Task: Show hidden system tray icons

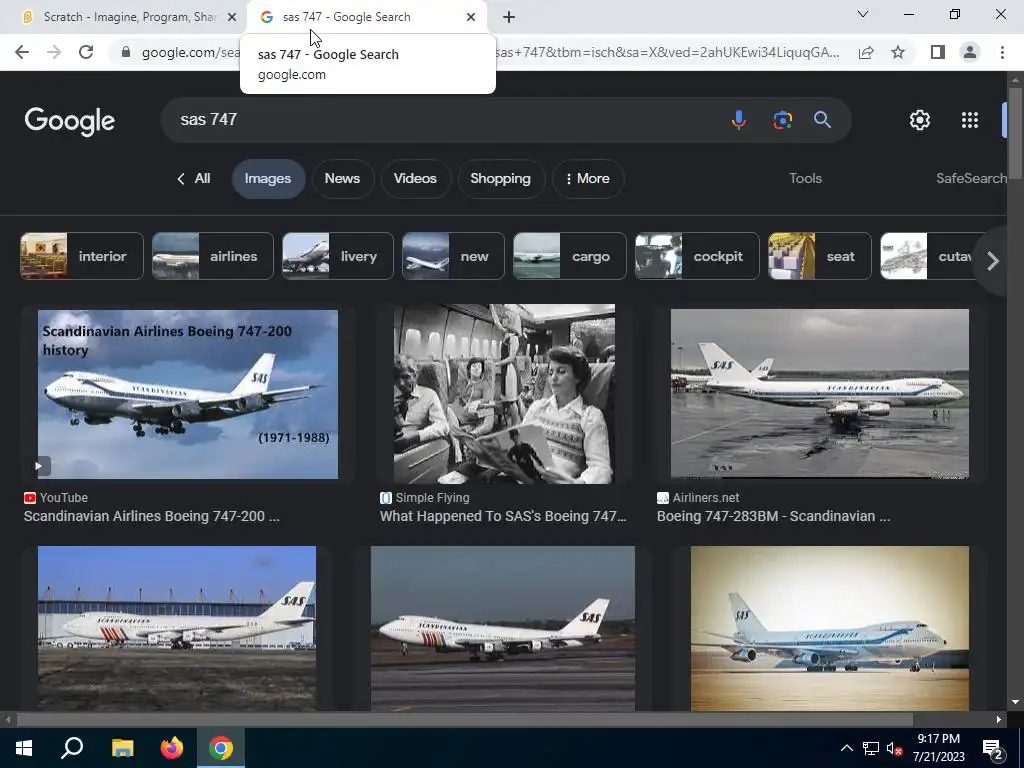Action: point(846,748)
